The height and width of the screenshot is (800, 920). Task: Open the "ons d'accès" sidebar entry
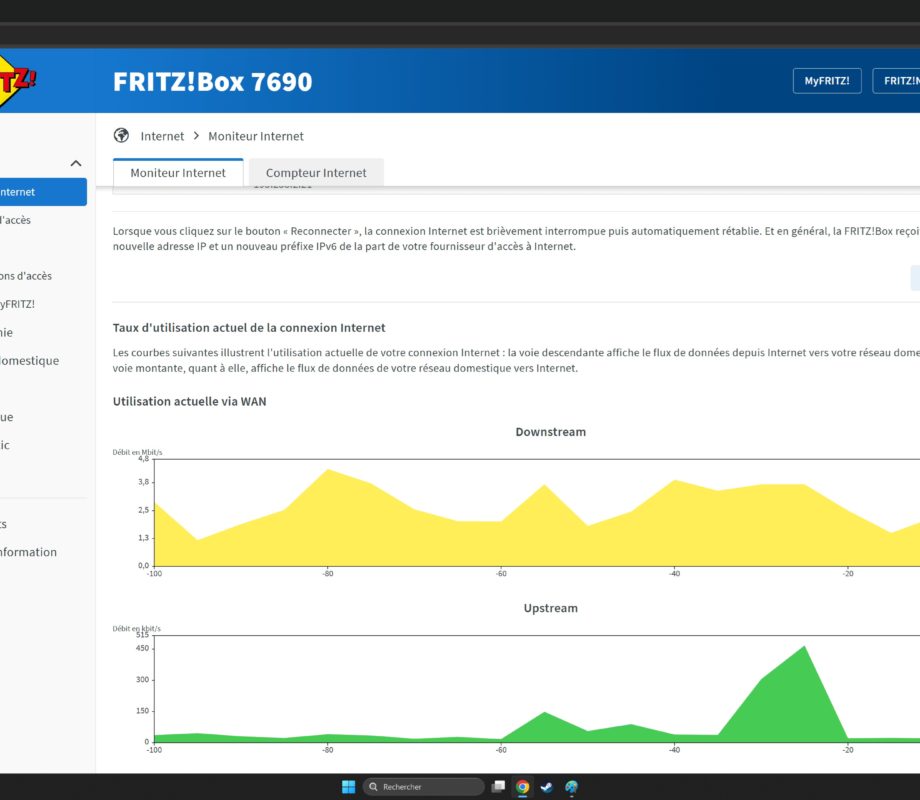26,276
